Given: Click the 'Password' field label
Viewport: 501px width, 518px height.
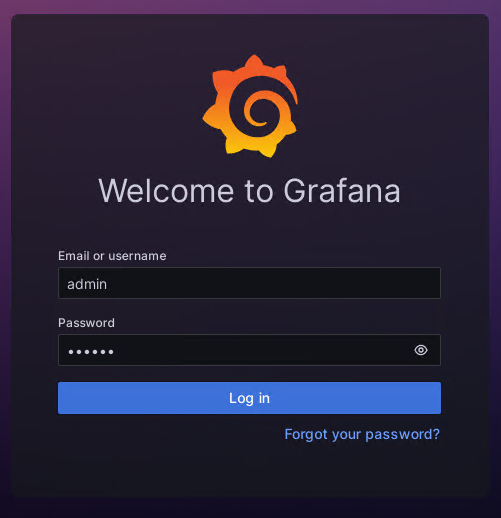Looking at the screenshot, I should coord(86,323).
